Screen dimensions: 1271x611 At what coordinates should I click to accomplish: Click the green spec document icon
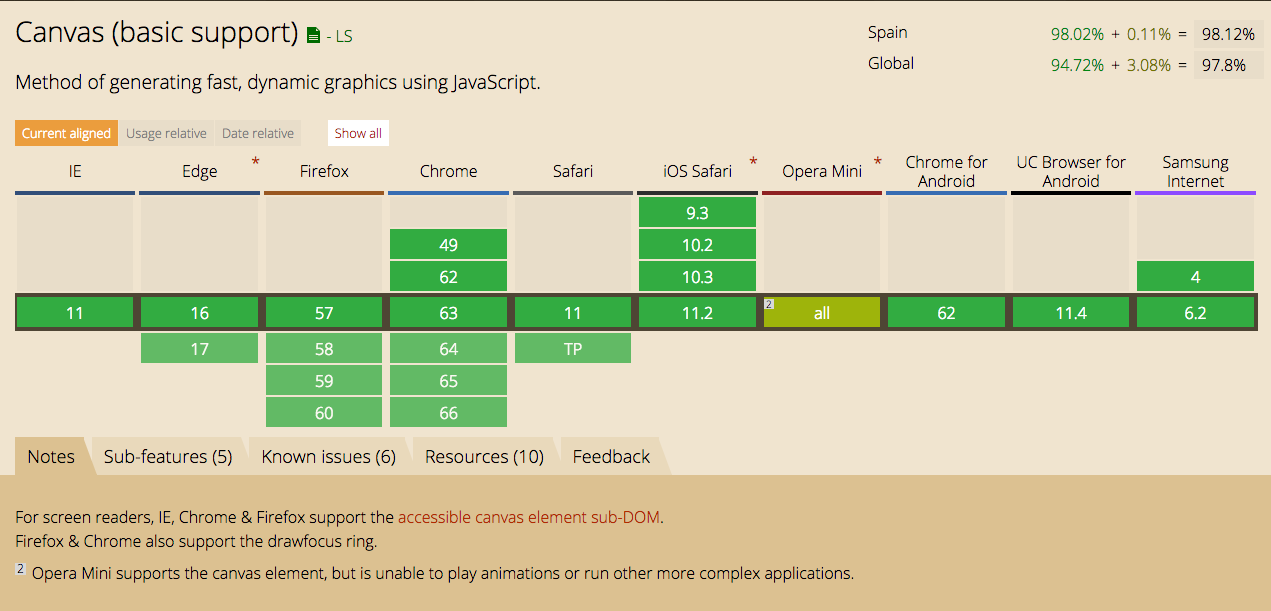click(x=313, y=35)
